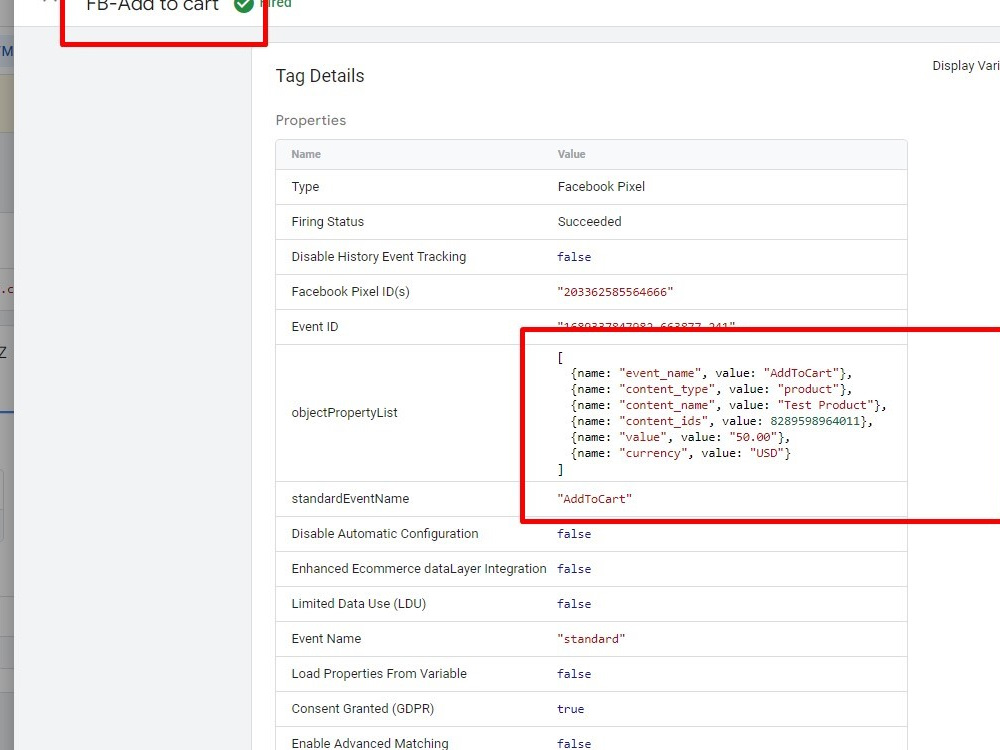Click the Disable History Event Tracking row
Image resolution: width=1000 pixels, height=750 pixels.
pos(378,256)
